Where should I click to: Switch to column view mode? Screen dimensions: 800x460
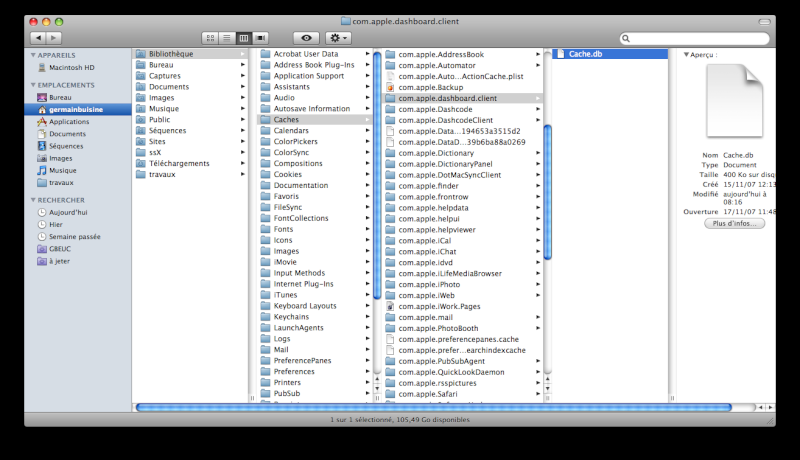pyautogui.click(x=244, y=38)
